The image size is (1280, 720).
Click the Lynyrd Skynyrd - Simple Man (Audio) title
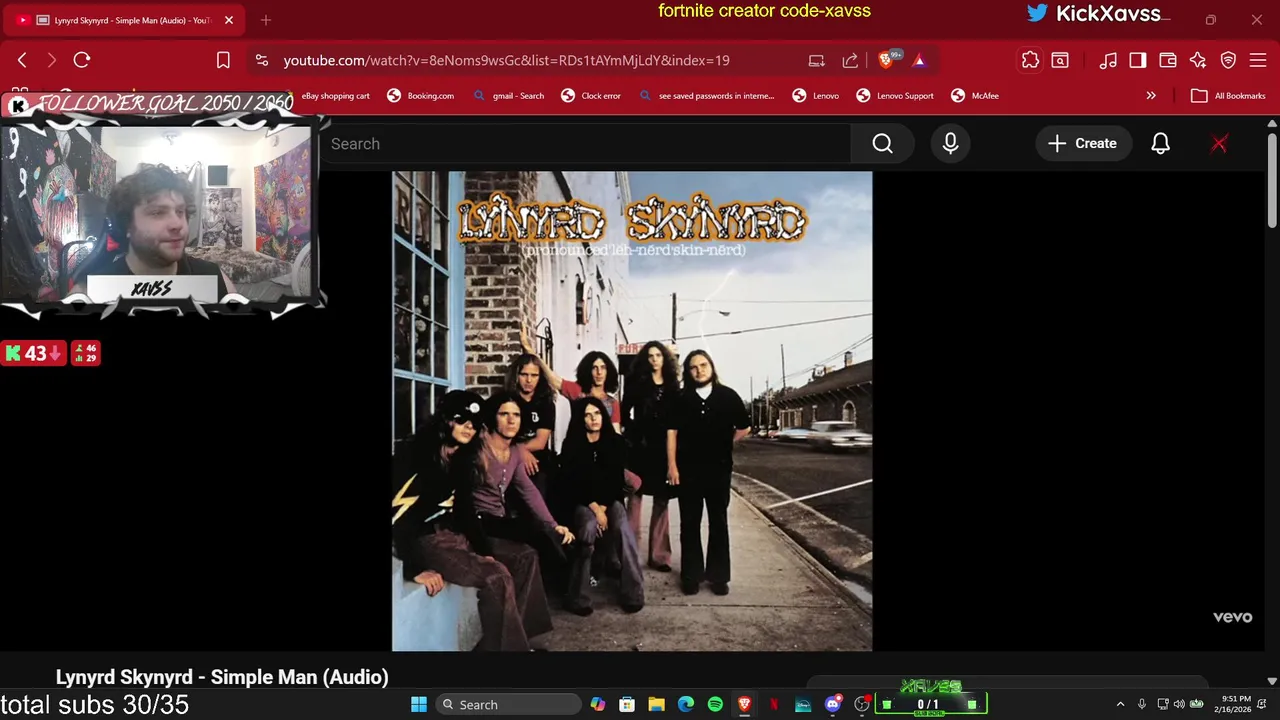pos(222,677)
